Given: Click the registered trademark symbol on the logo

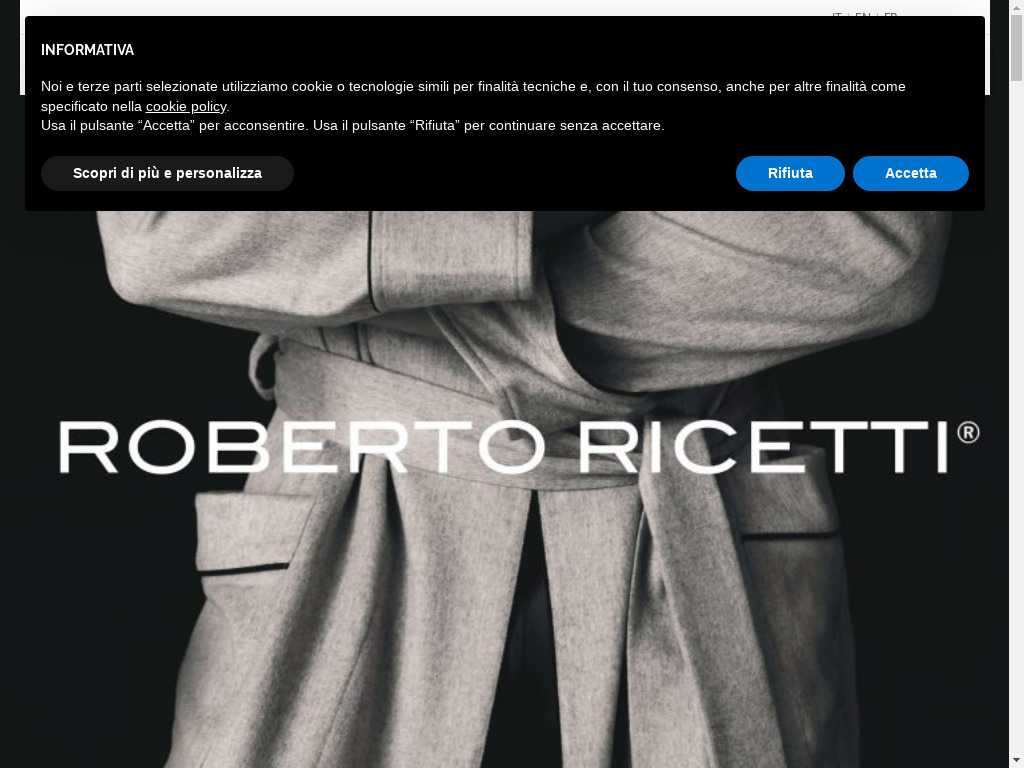Looking at the screenshot, I should coord(968,432).
